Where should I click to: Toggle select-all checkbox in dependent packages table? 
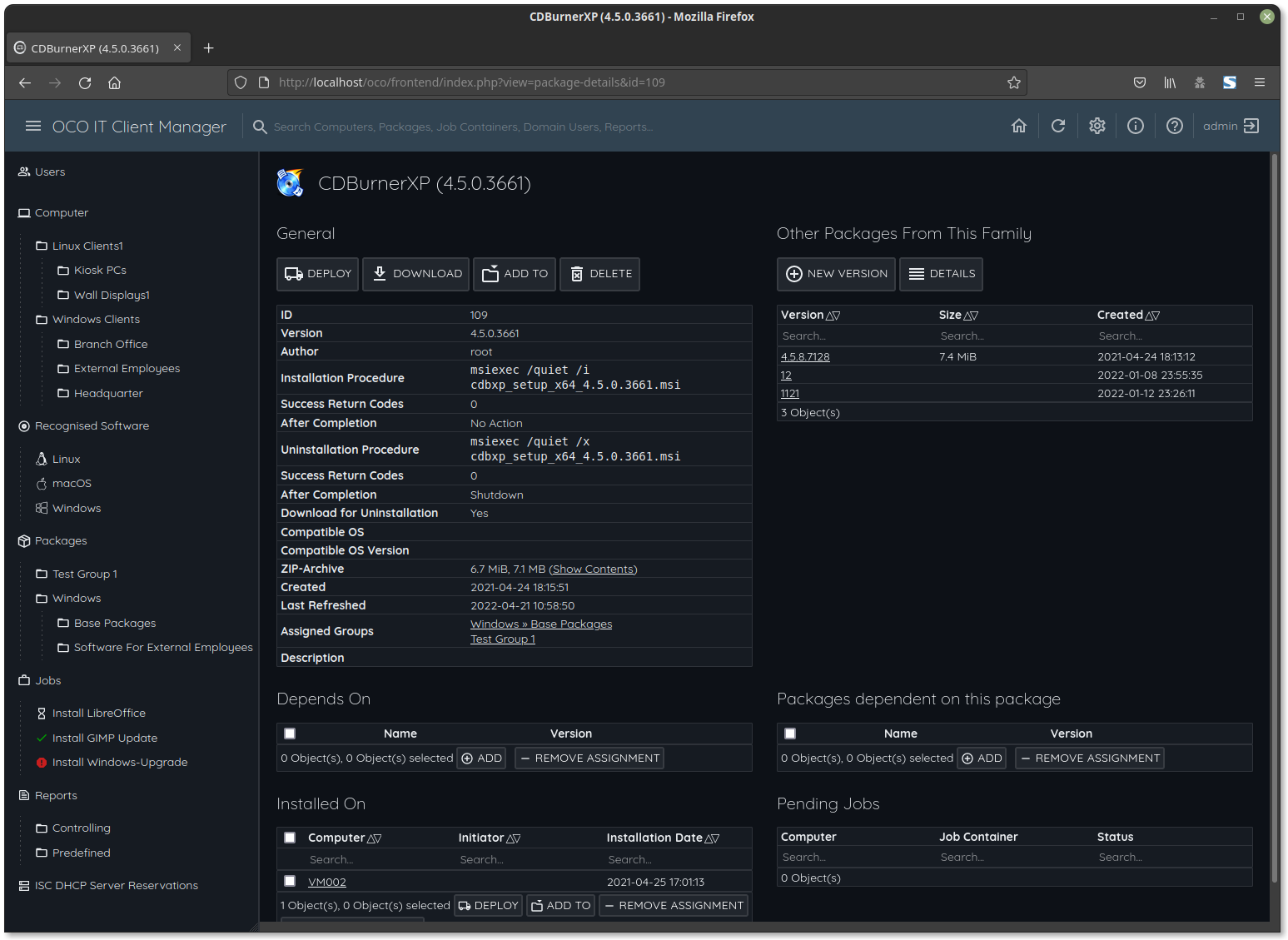tap(790, 734)
